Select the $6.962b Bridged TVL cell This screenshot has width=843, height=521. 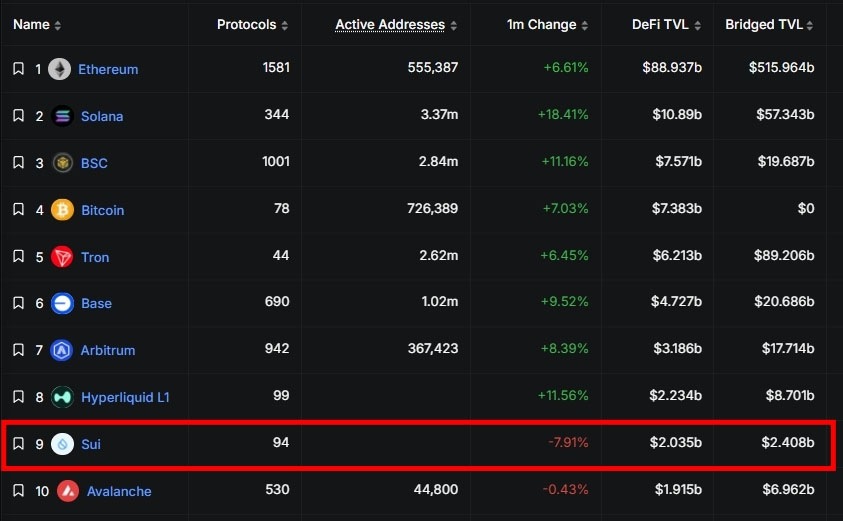pyautogui.click(x=788, y=489)
